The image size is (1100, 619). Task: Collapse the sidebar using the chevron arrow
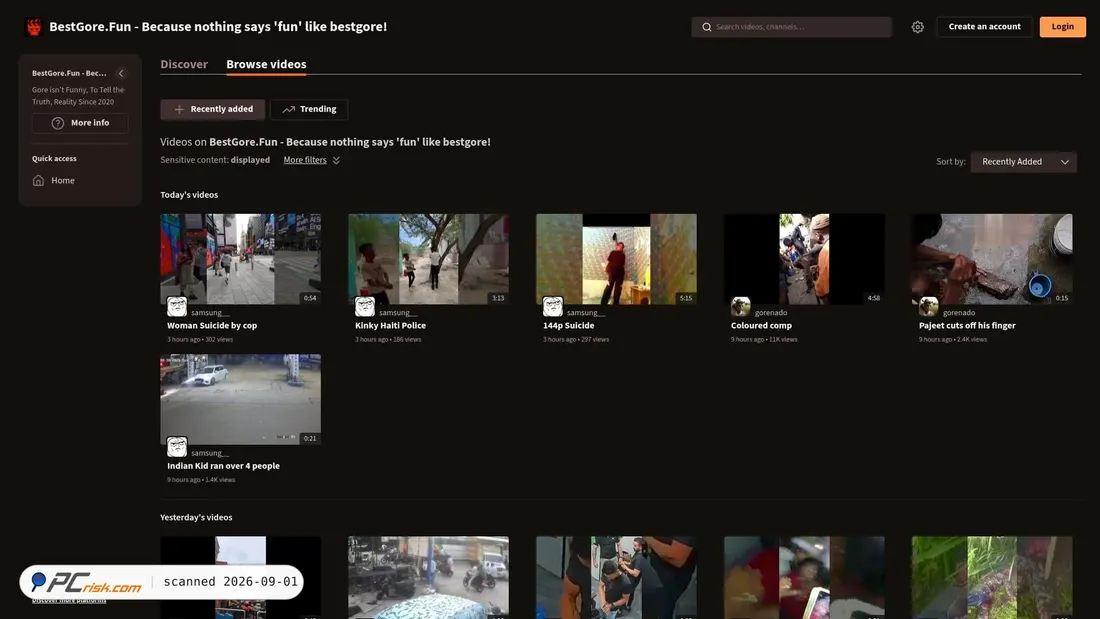[121, 73]
